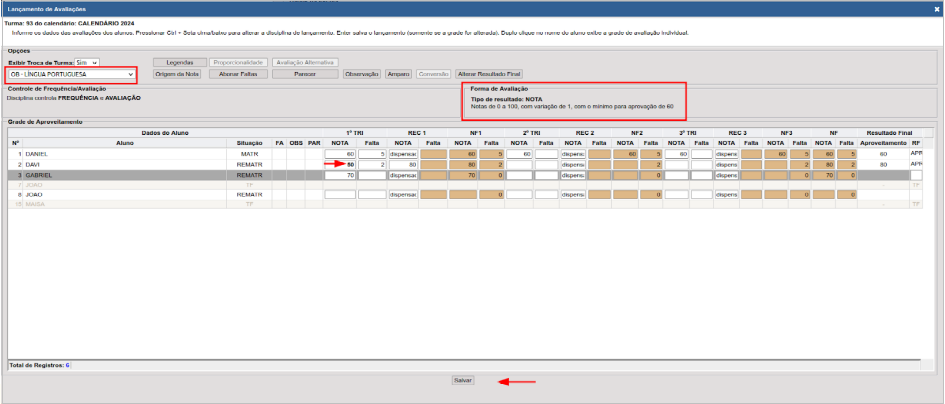Viewport: 945px width, 404px height.
Task: Select DANIEL's 3º TRI nota field
Action: point(677,154)
